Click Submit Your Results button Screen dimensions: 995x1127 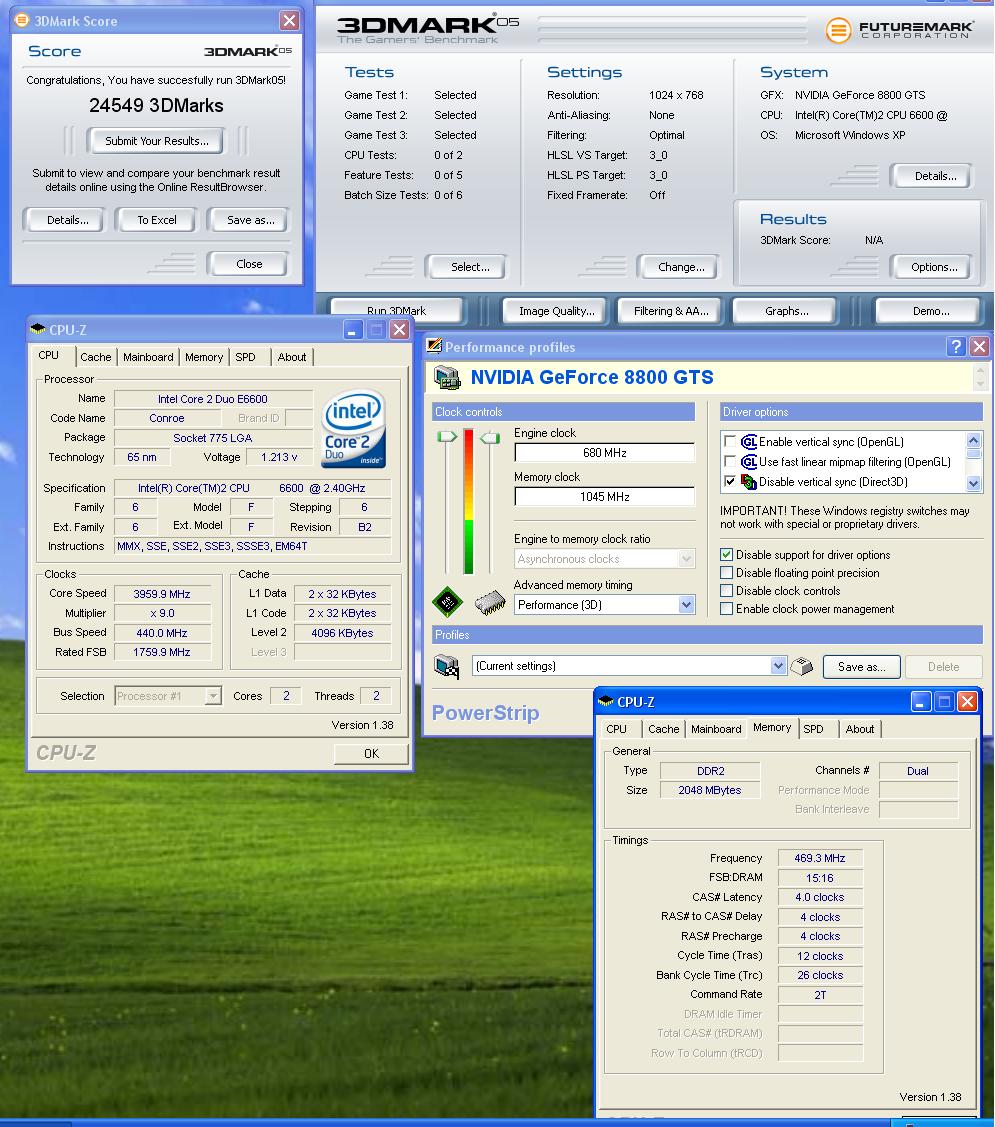(156, 141)
